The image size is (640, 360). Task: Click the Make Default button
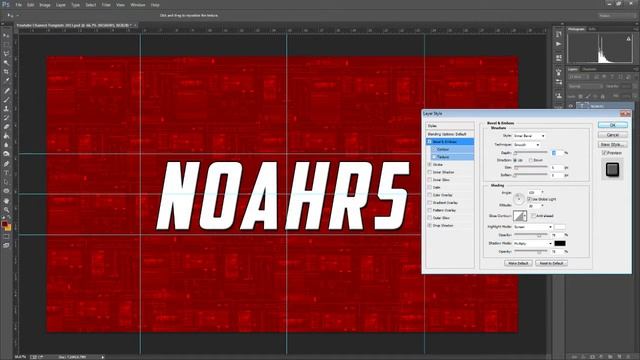click(x=518, y=263)
